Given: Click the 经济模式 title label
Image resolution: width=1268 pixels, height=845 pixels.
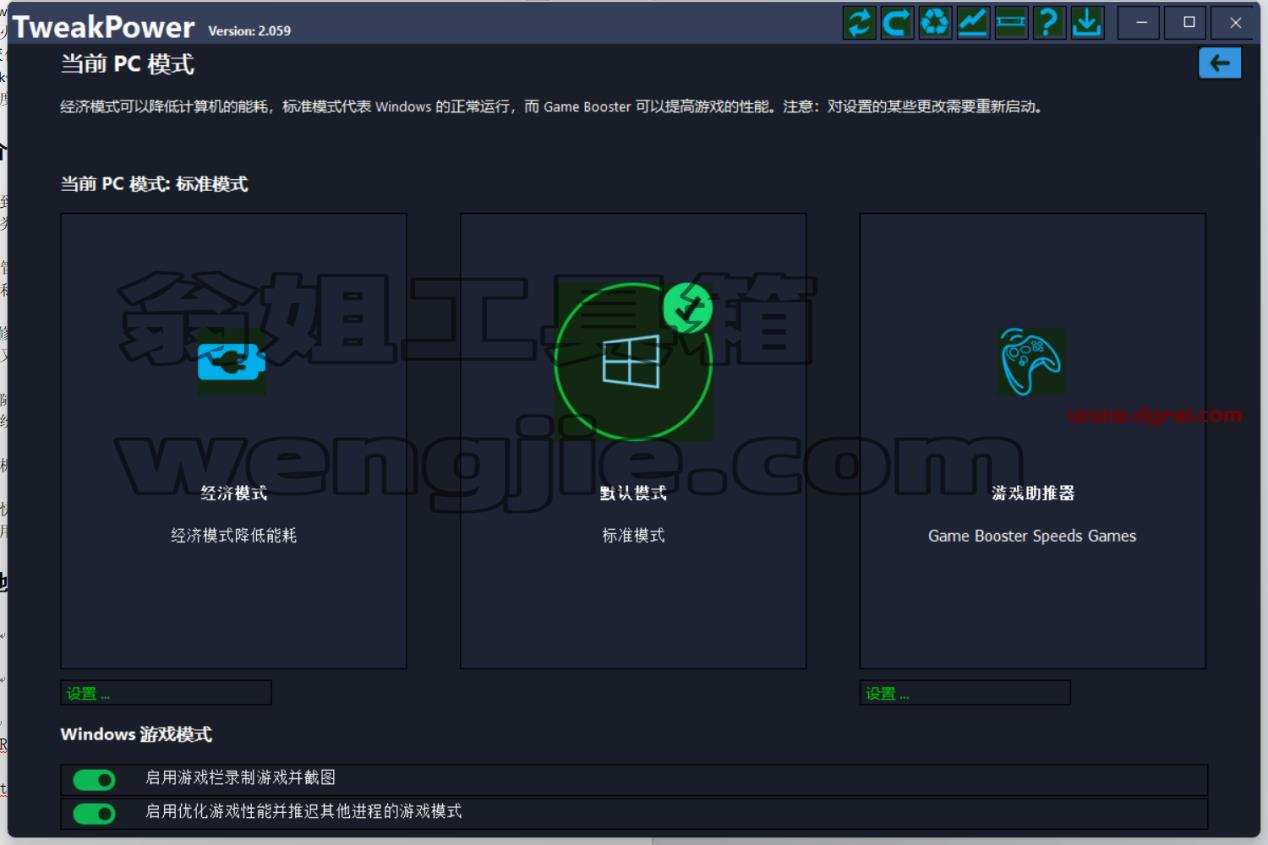Looking at the screenshot, I should point(234,493).
